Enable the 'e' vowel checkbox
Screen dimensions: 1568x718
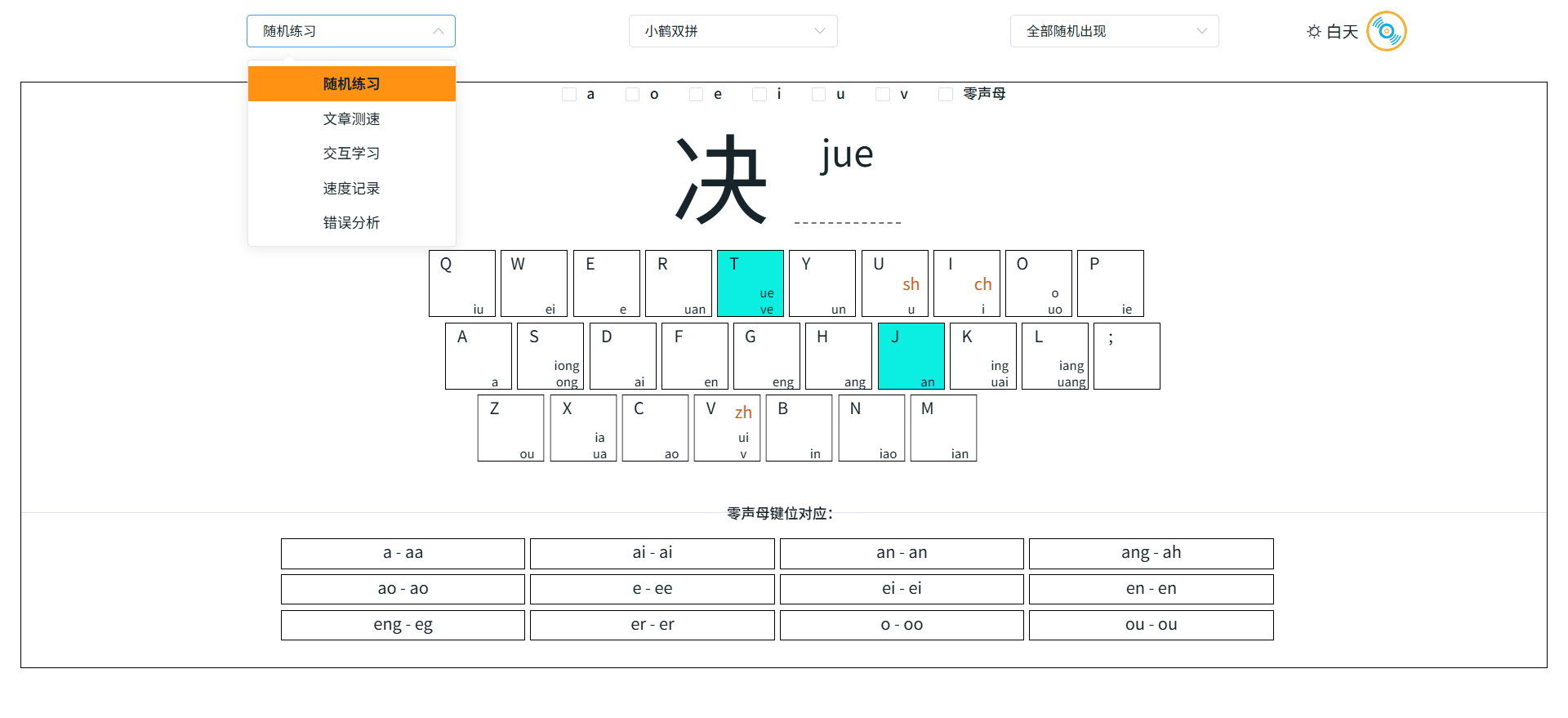696,94
